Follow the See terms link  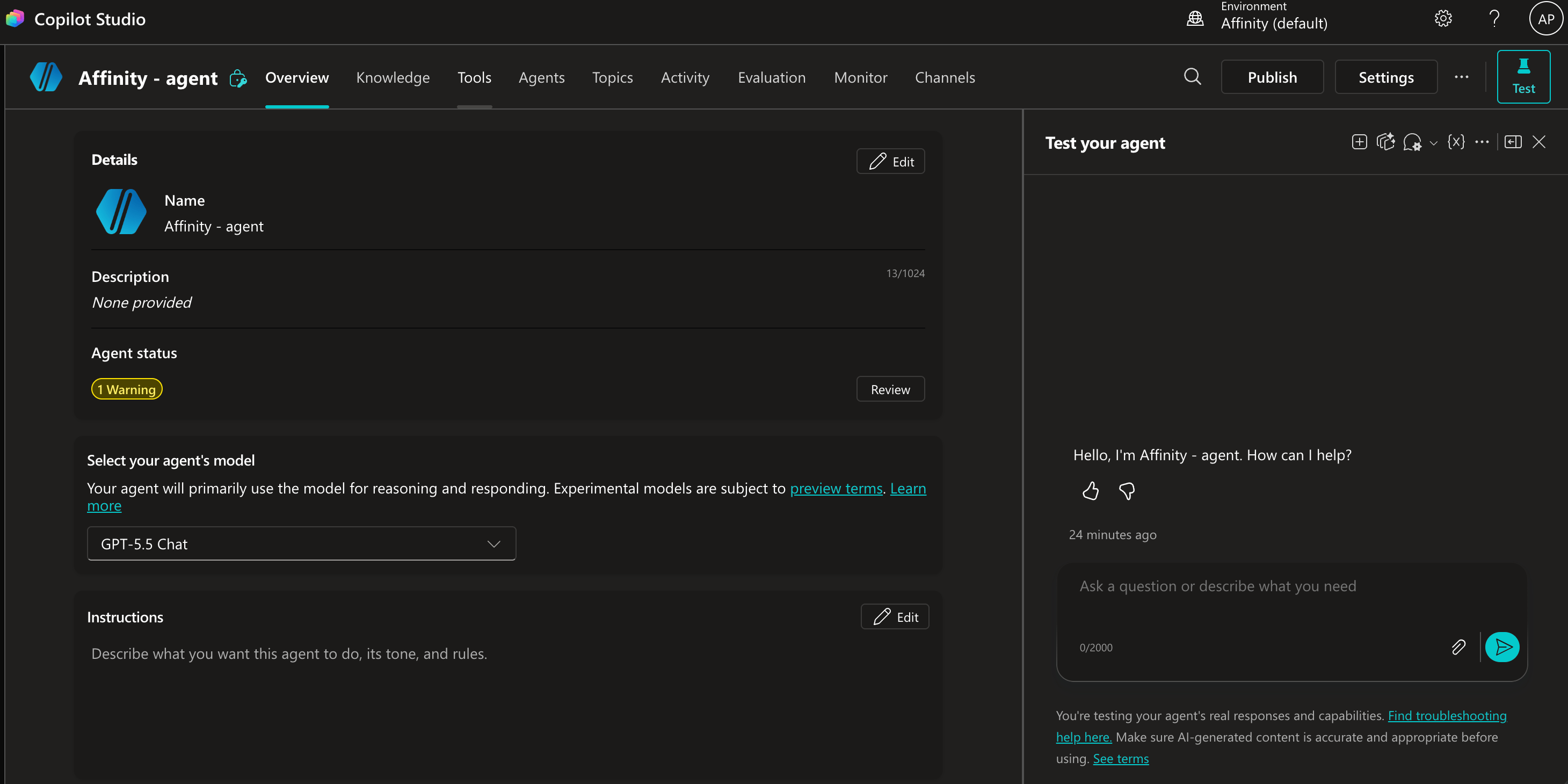(x=1121, y=758)
